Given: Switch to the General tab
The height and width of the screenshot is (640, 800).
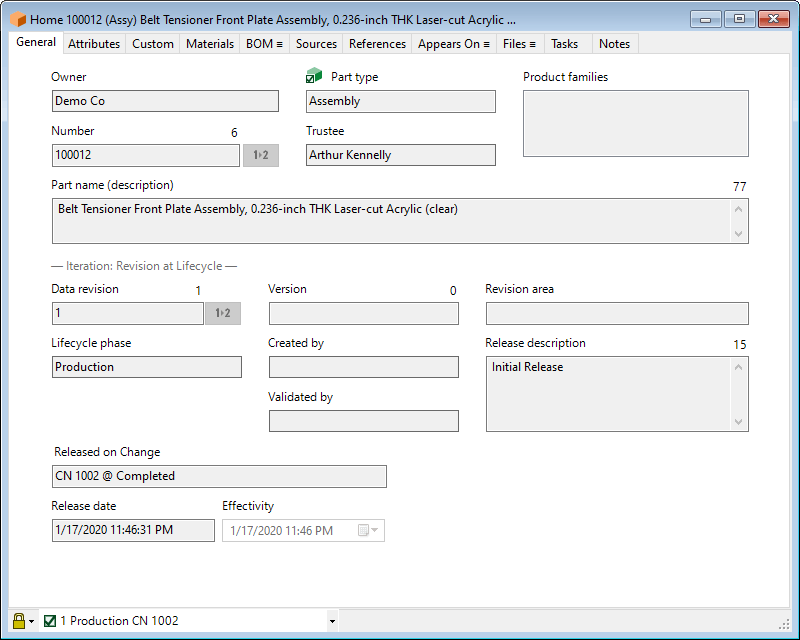Looking at the screenshot, I should [x=36, y=42].
